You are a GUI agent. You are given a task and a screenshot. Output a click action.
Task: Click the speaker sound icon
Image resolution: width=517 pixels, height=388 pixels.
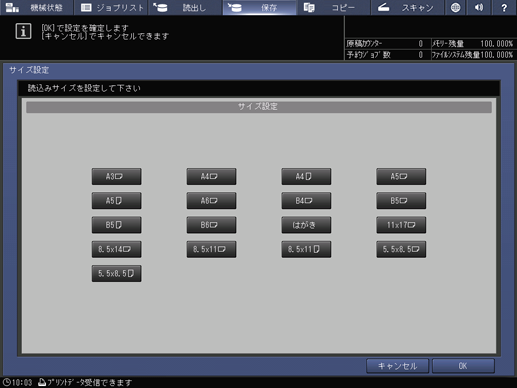pos(479,7)
